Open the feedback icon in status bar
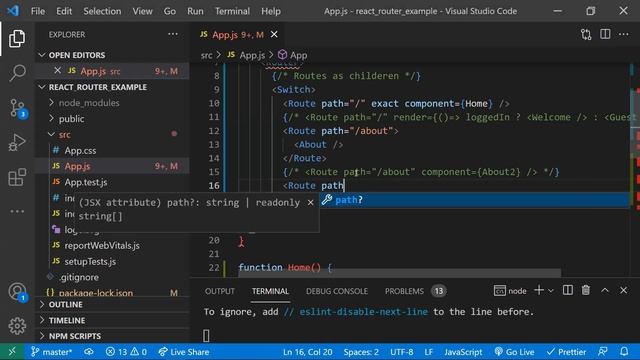This screenshot has height=360, width=640. point(602,351)
